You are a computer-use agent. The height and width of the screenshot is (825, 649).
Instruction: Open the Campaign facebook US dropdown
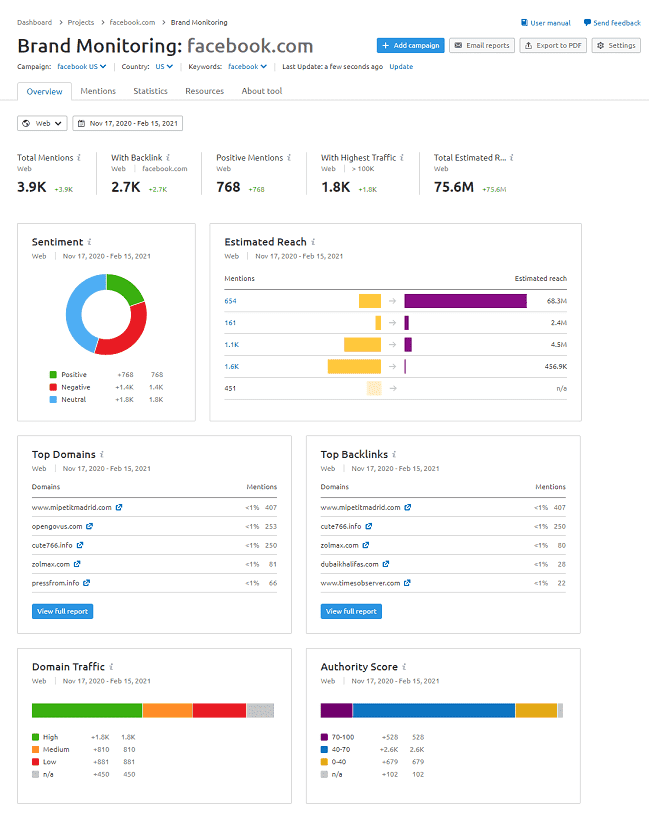pos(82,66)
